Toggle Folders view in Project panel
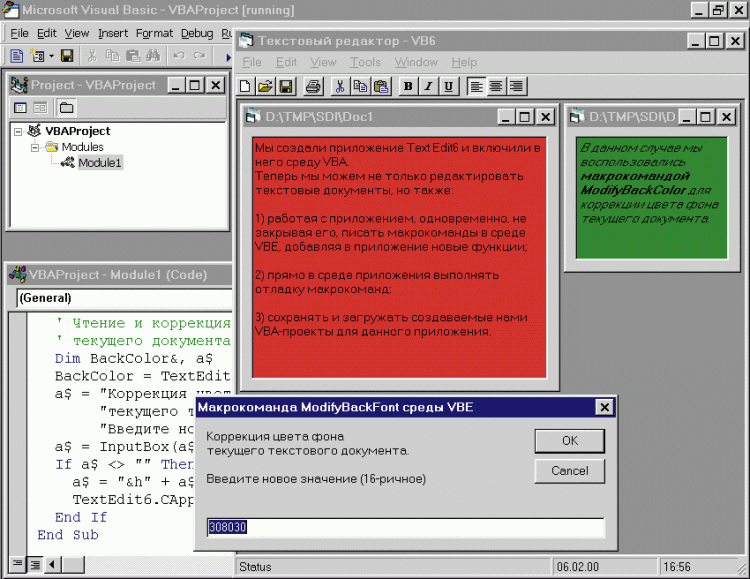750x579 pixels. [66, 107]
